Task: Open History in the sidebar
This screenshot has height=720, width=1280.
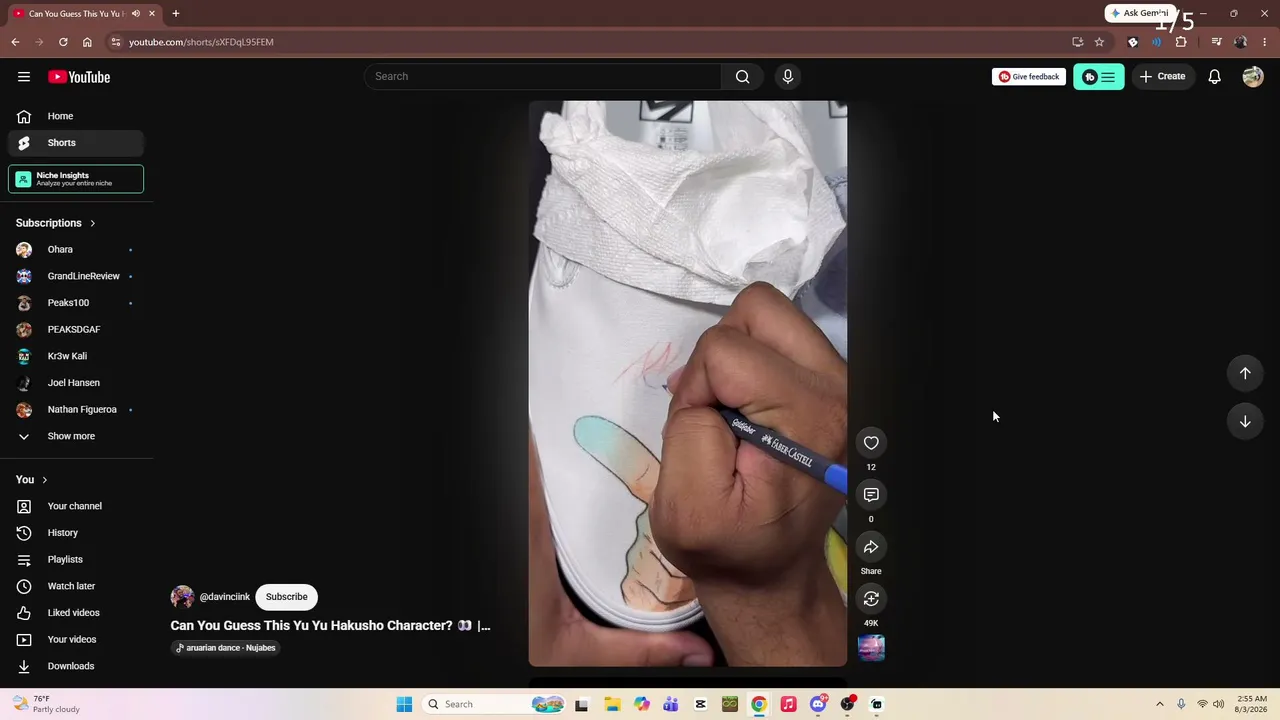Action: tap(76, 533)
